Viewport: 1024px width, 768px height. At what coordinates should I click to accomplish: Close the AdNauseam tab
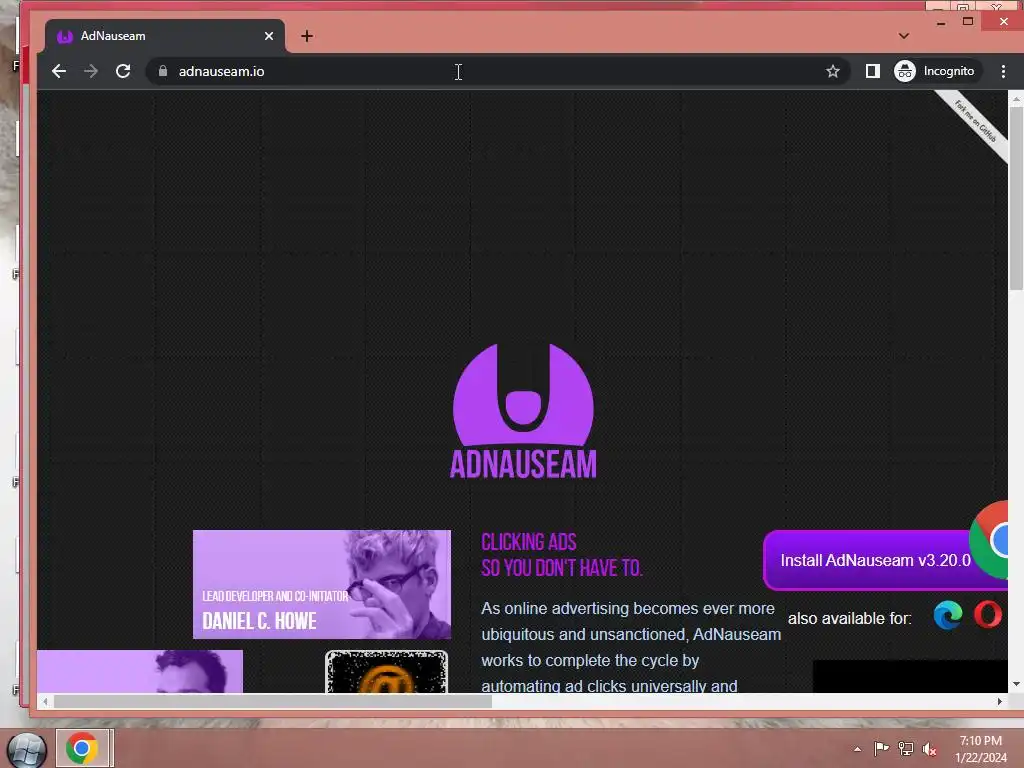[x=268, y=36]
